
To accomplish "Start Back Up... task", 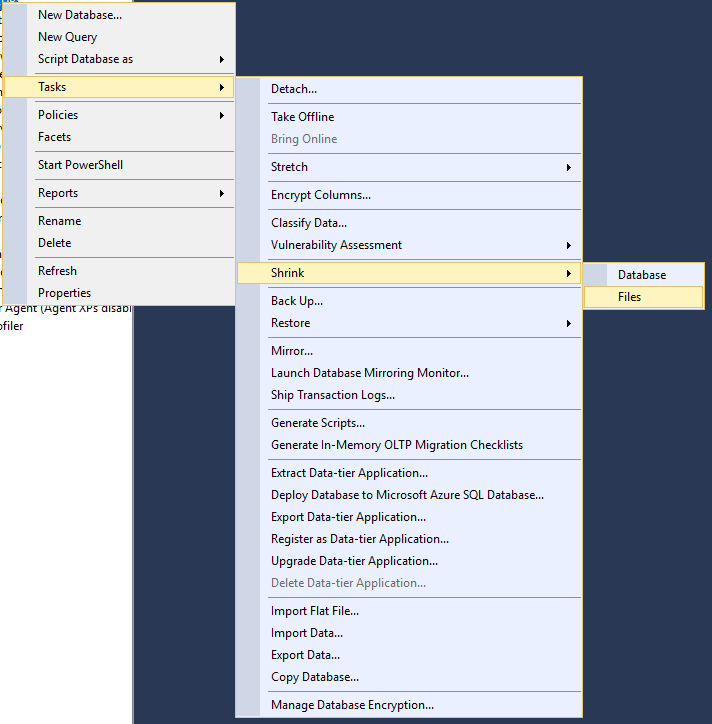I will pos(296,301).
